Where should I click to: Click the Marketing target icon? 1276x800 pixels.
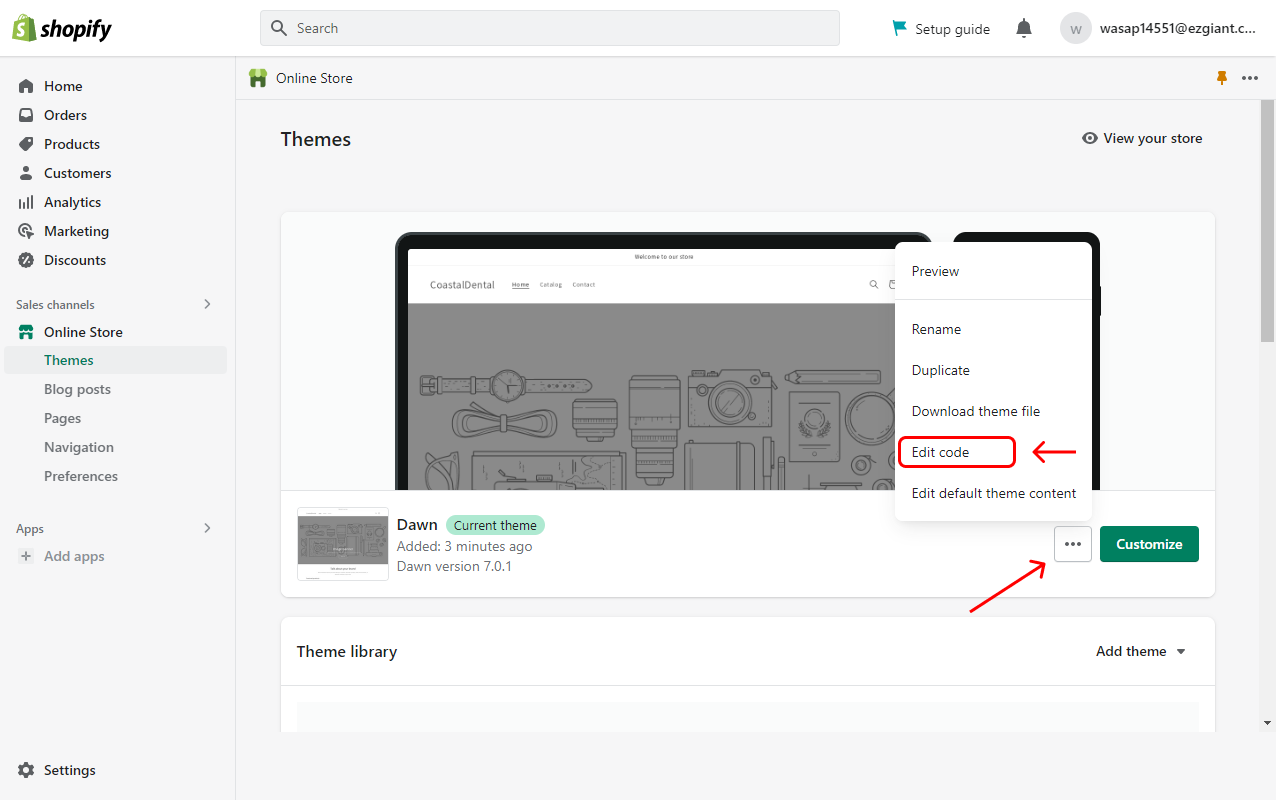coord(26,231)
